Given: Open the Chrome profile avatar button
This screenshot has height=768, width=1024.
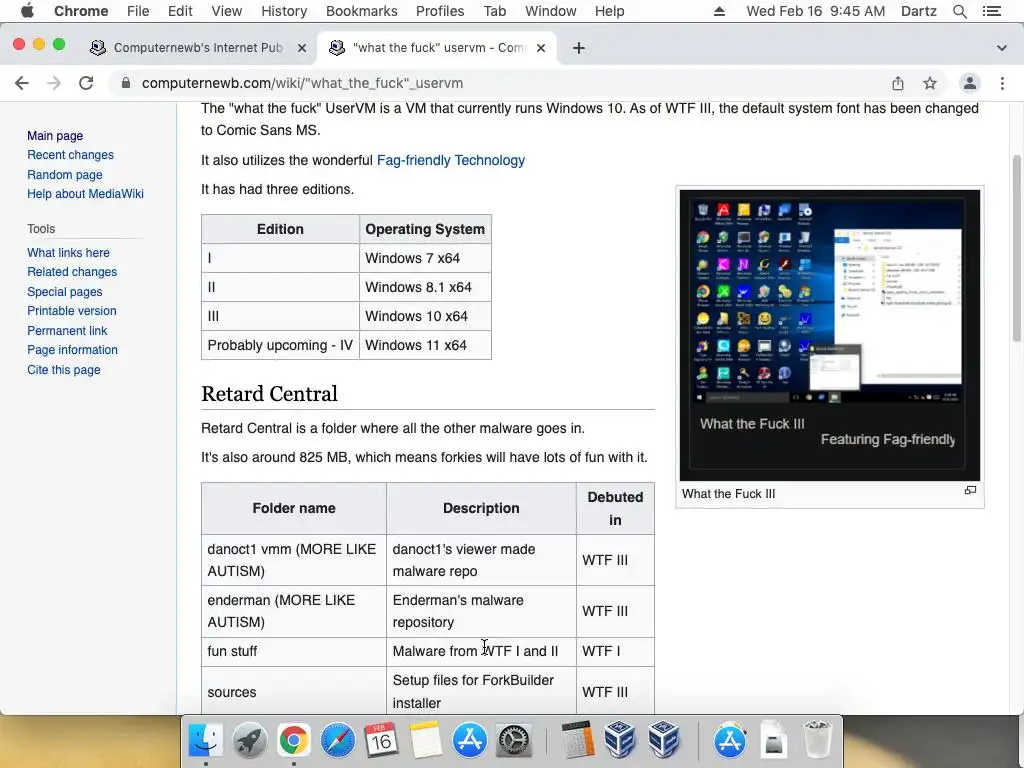Looking at the screenshot, I should click(x=970, y=83).
